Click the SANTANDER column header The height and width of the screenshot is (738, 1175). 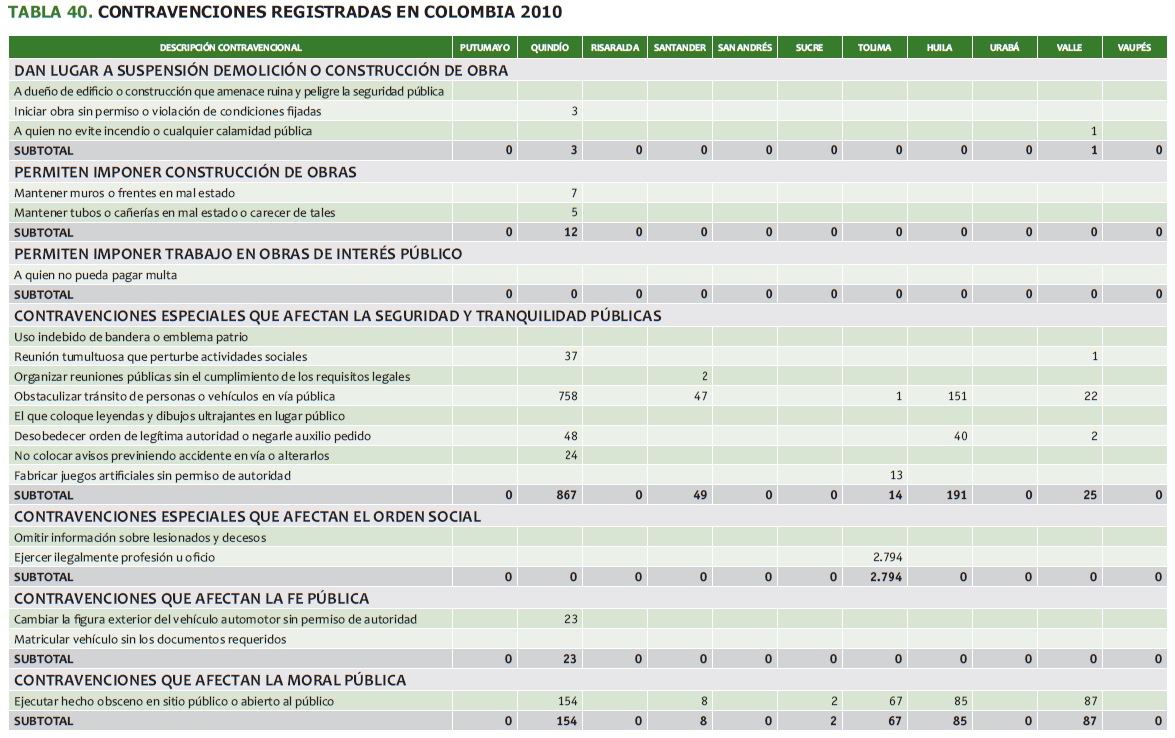pos(679,47)
